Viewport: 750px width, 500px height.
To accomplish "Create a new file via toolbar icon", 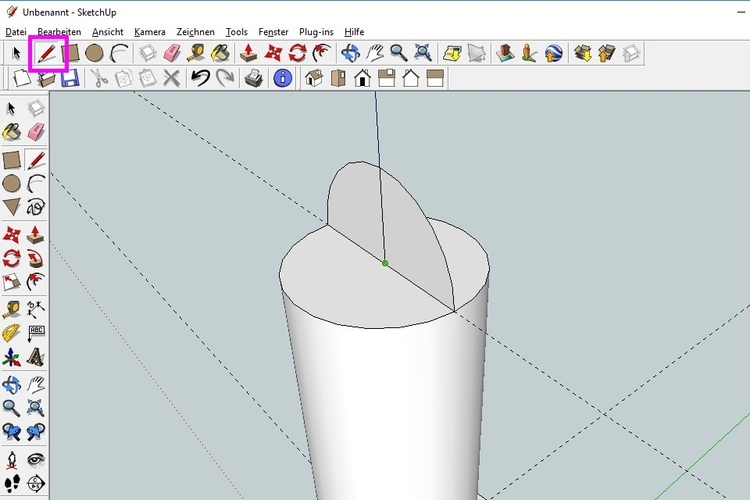I will pyautogui.click(x=22, y=78).
